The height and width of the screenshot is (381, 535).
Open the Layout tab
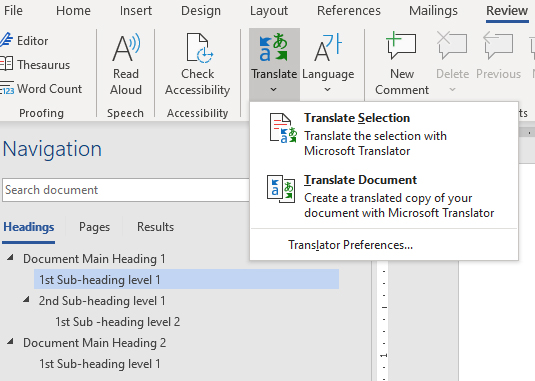click(269, 11)
